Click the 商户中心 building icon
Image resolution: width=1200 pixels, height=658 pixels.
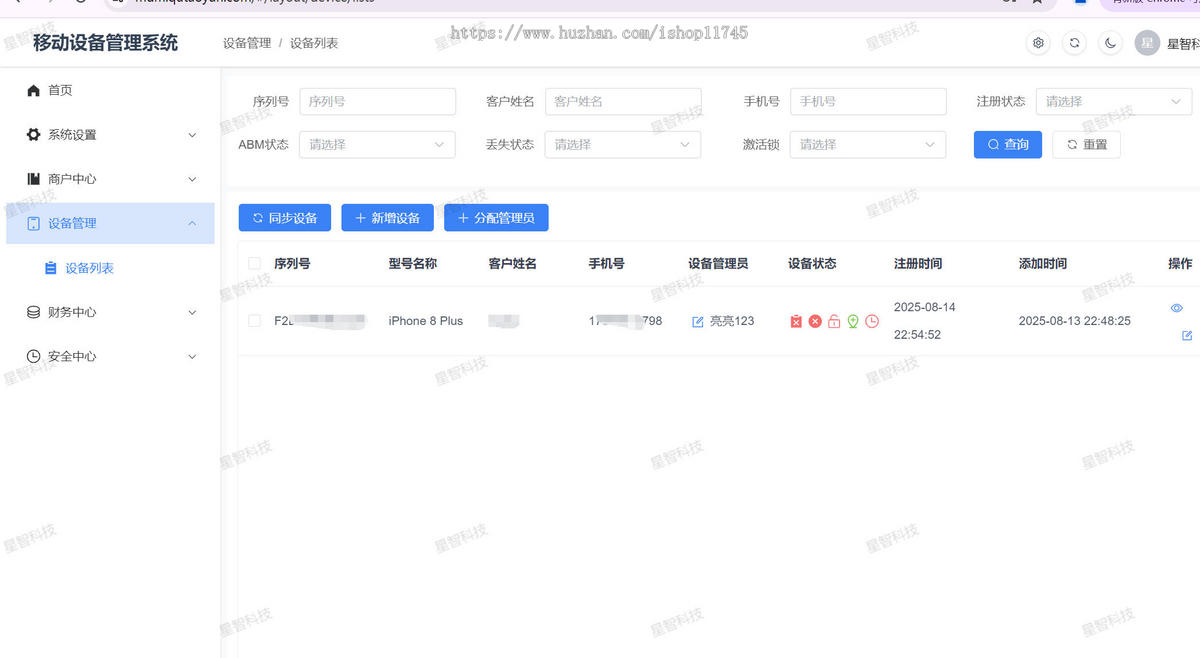pos(33,179)
